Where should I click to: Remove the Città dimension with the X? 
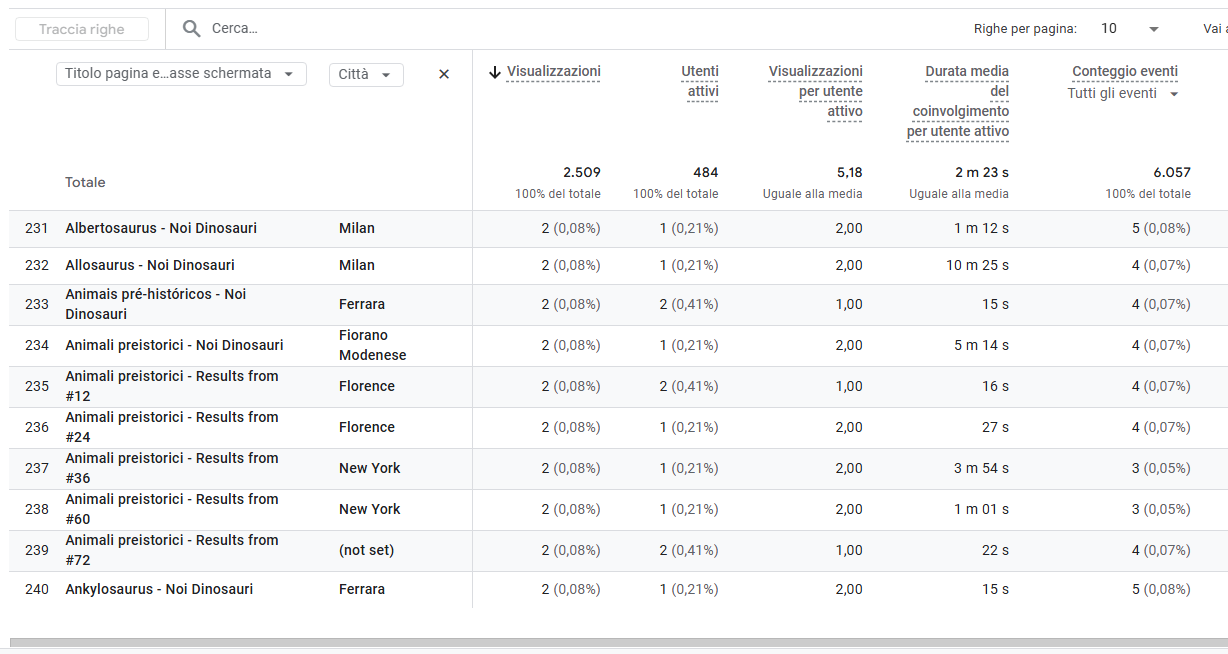pyautogui.click(x=444, y=74)
